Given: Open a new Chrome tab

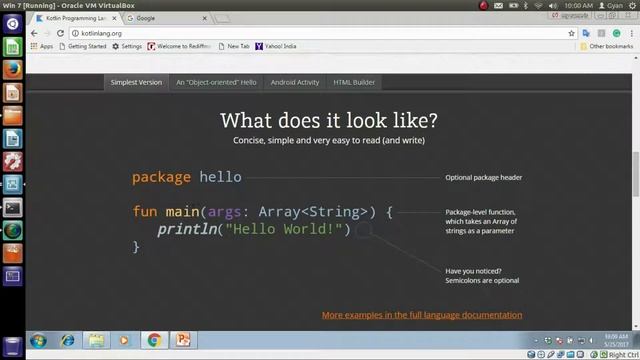Looking at the screenshot, I should [x=222, y=19].
